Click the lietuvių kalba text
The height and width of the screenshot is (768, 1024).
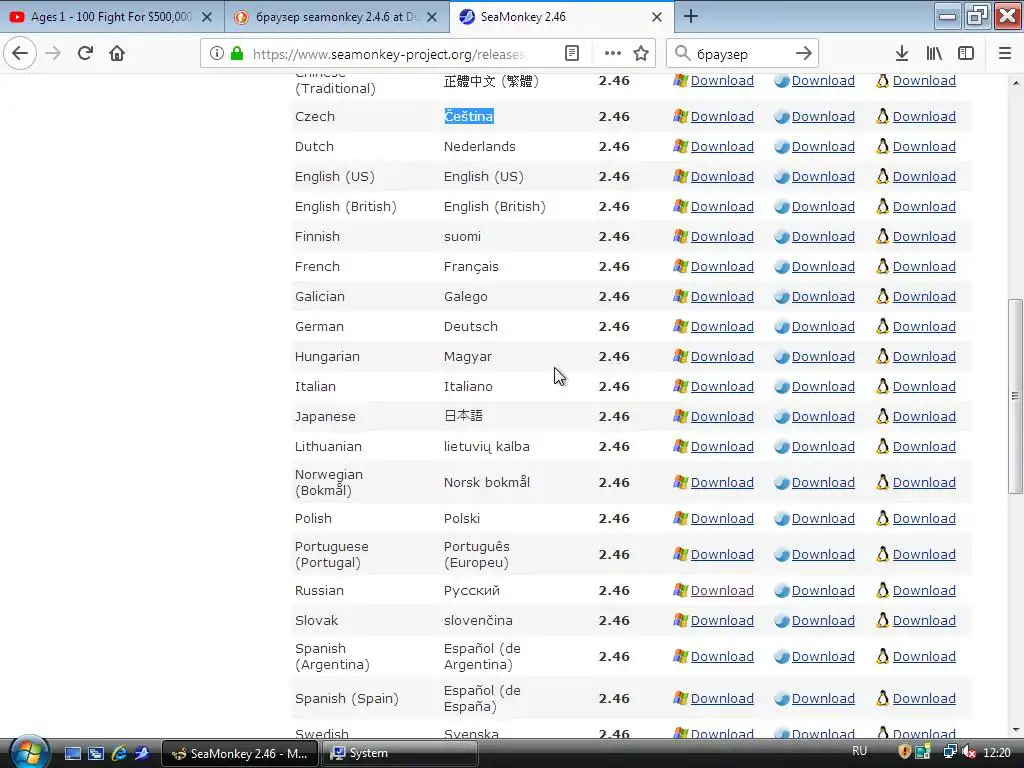pos(487,447)
